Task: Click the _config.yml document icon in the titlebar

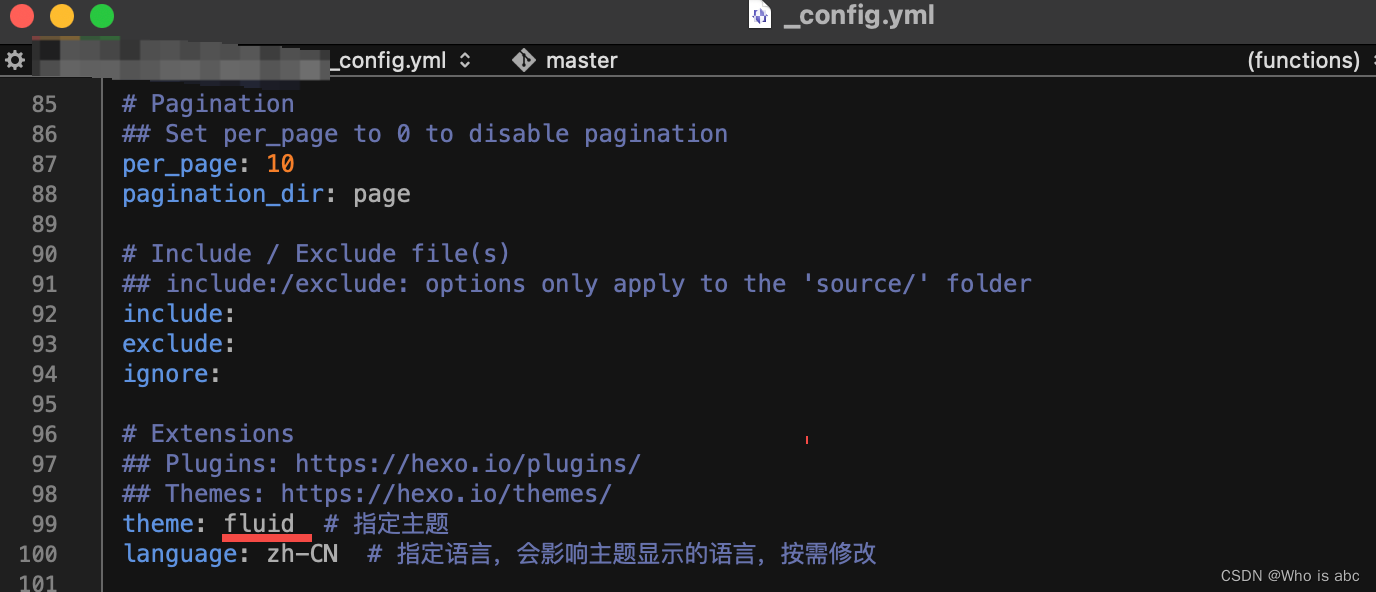Action: click(x=759, y=15)
